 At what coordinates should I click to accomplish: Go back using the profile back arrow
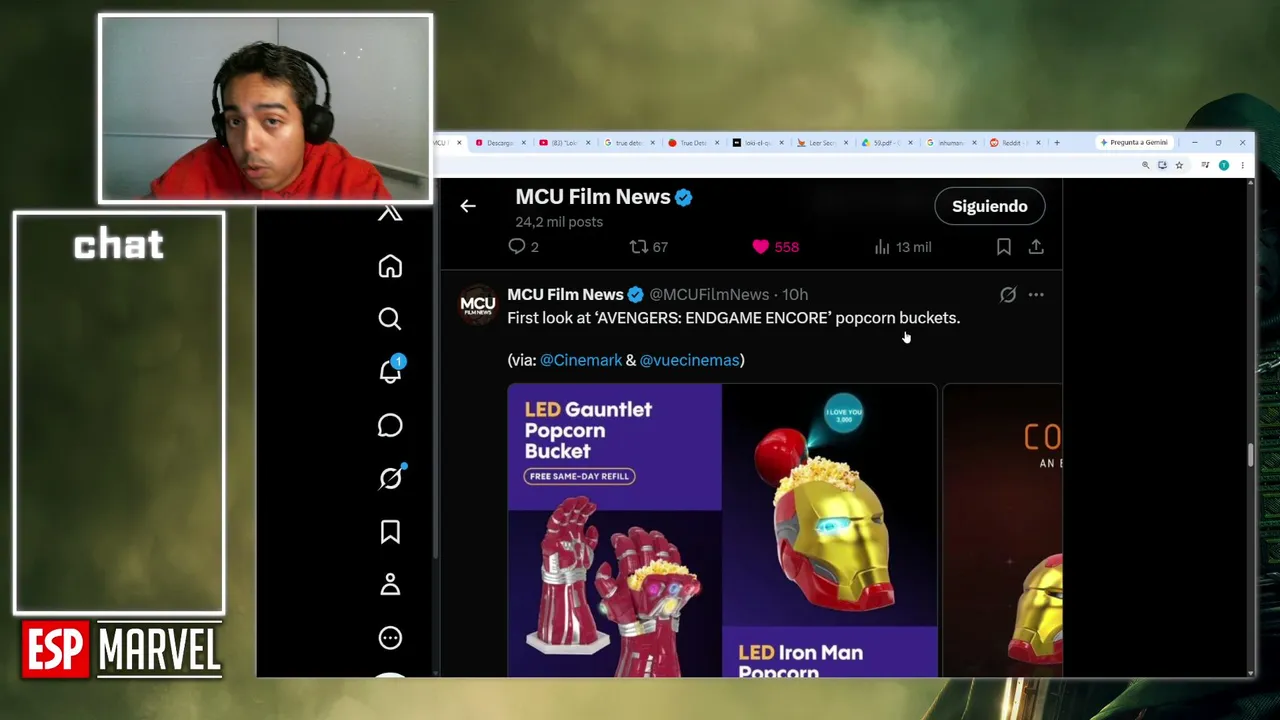pos(468,206)
